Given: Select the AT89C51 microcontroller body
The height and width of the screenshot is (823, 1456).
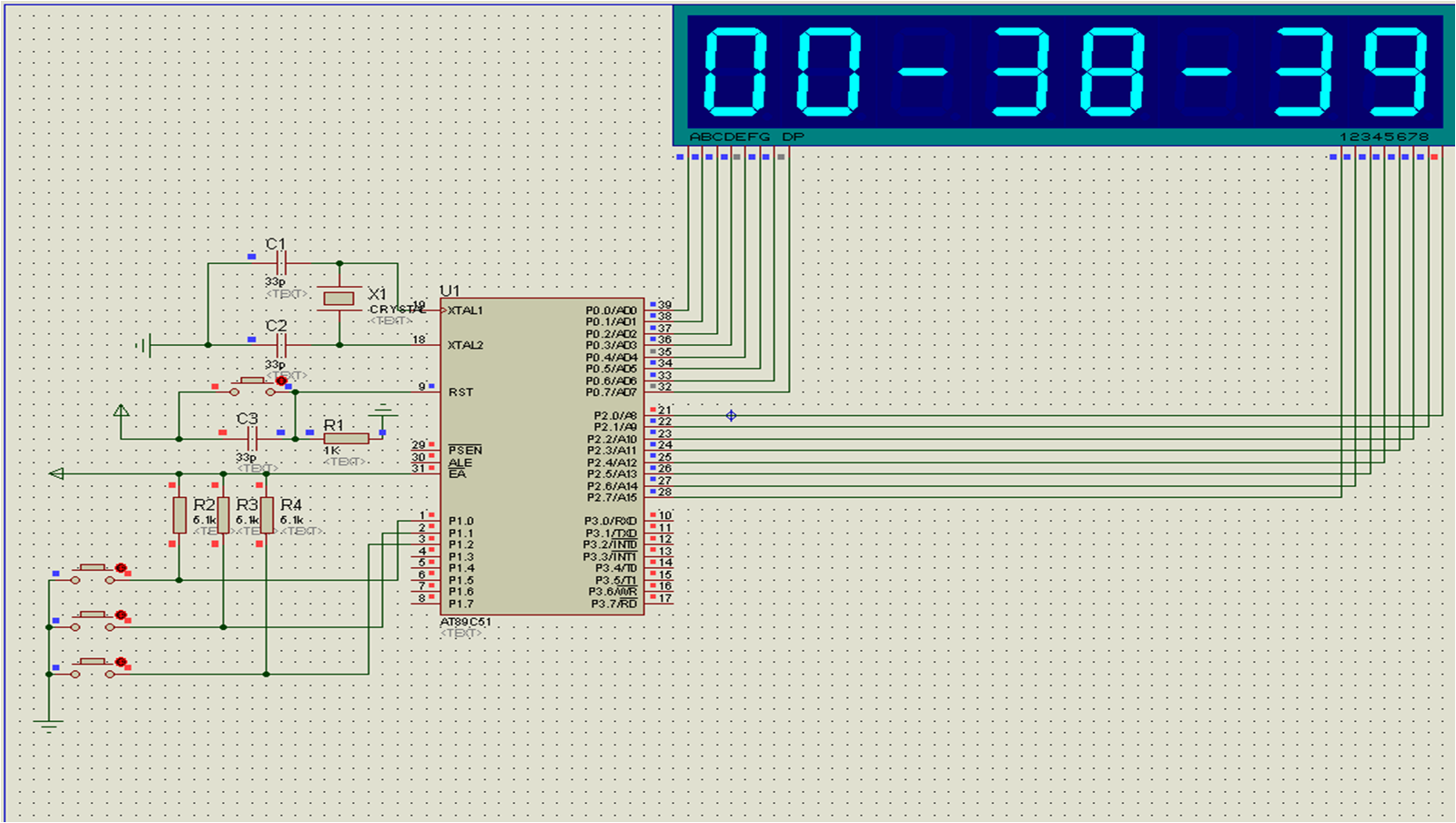Looking at the screenshot, I should coord(542,457).
